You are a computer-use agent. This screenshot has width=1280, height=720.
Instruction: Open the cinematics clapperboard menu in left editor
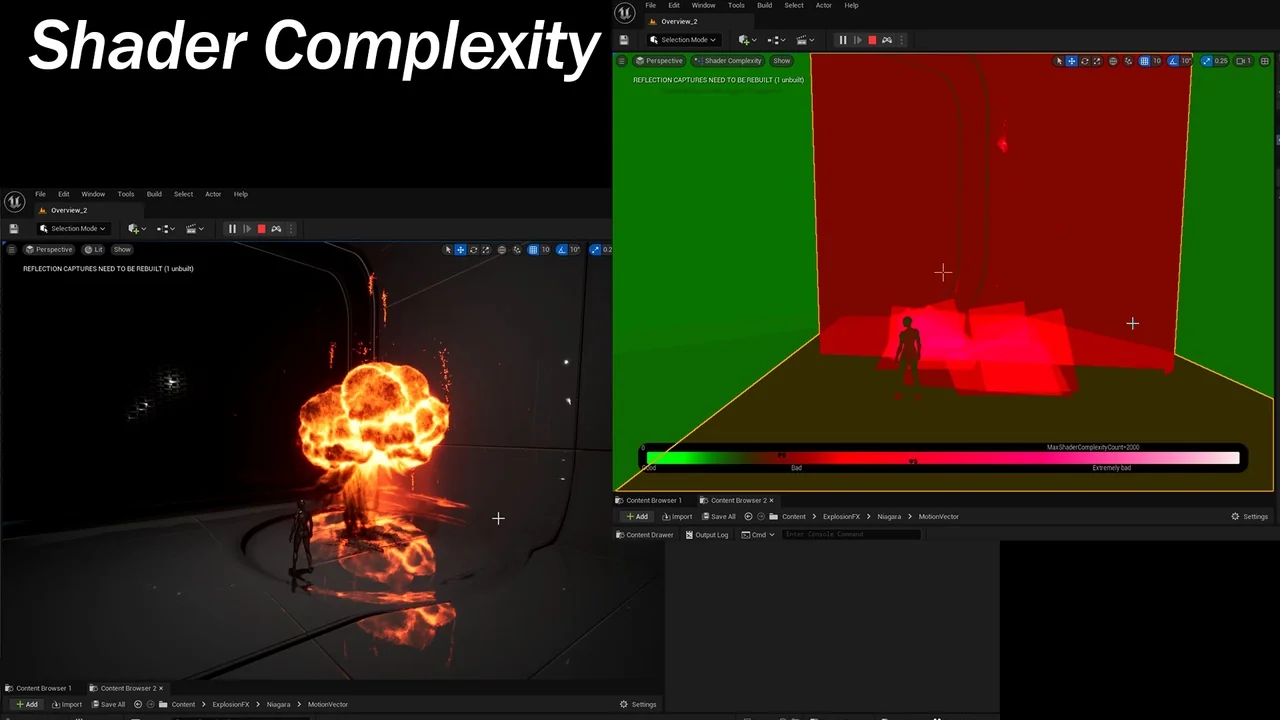click(192, 229)
